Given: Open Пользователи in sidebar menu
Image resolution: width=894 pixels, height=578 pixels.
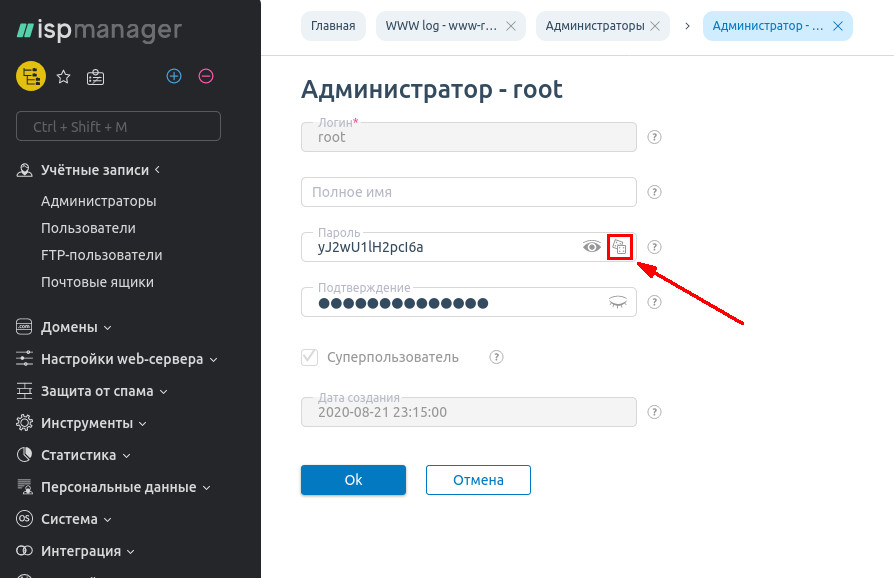Looking at the screenshot, I should [x=88, y=228].
